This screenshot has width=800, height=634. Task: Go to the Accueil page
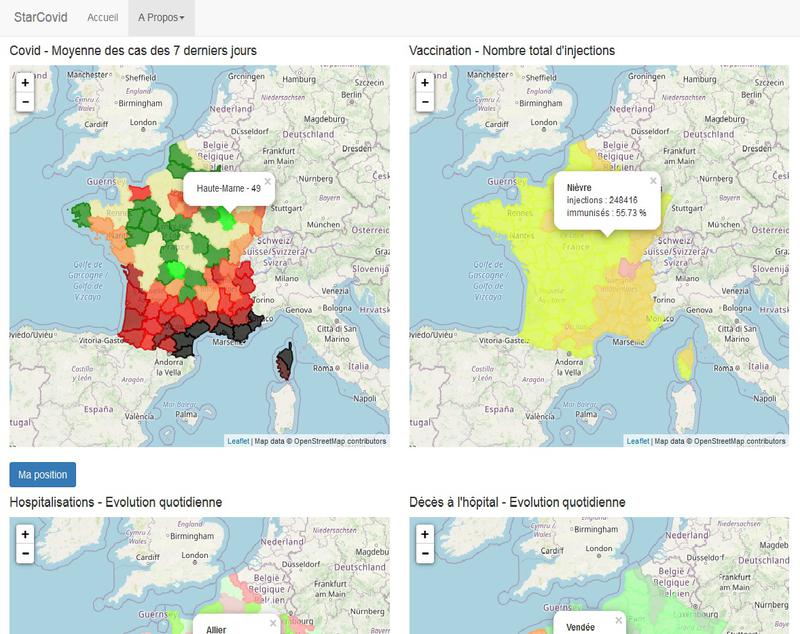click(103, 17)
